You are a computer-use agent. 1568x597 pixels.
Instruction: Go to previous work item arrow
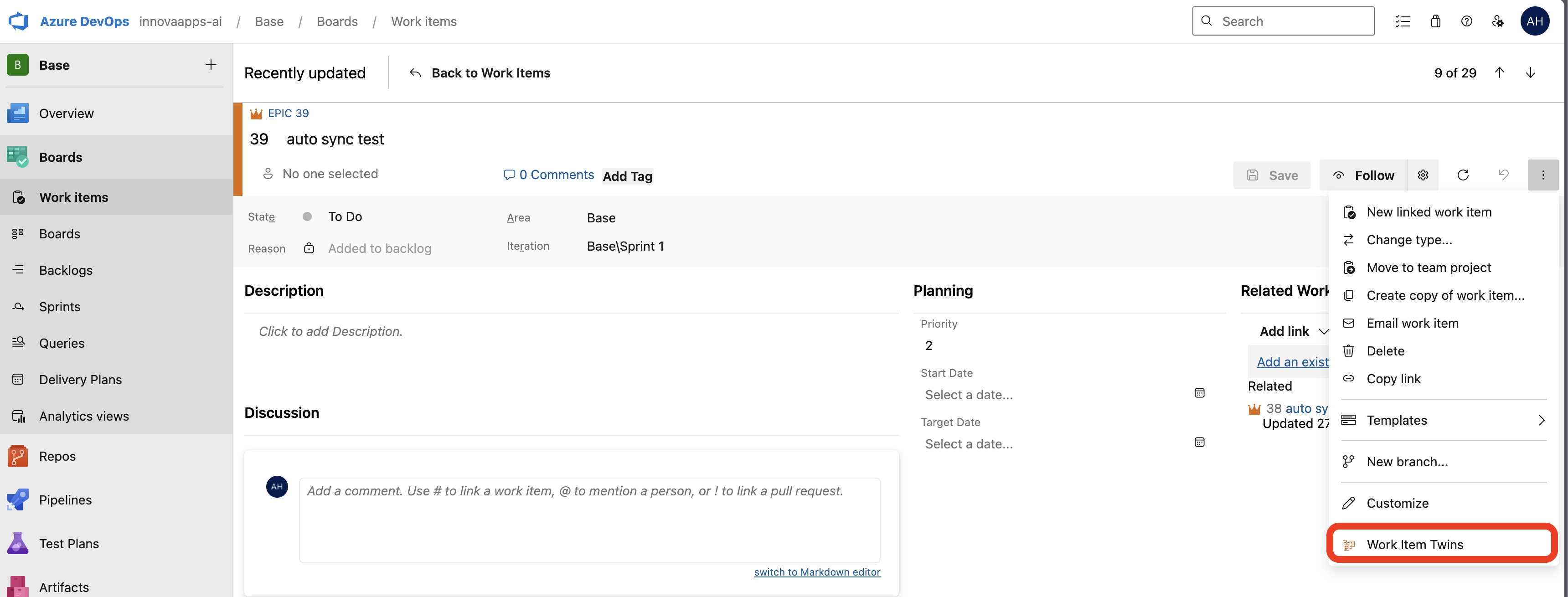1499,73
